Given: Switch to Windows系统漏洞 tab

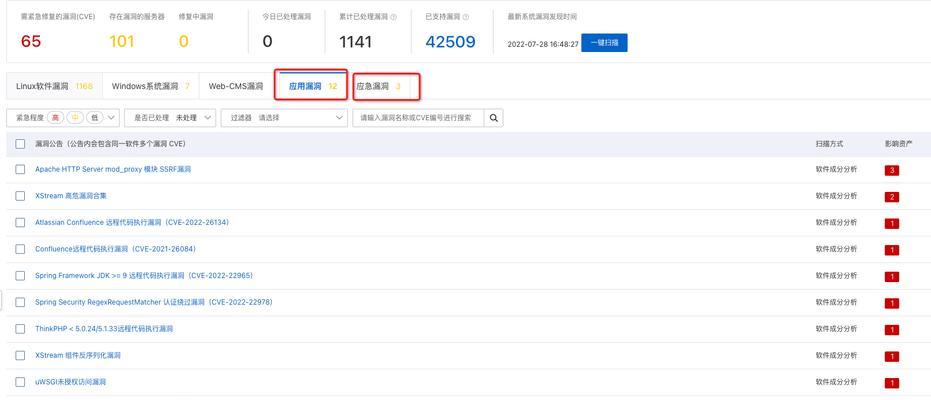Looking at the screenshot, I should pos(151,86).
